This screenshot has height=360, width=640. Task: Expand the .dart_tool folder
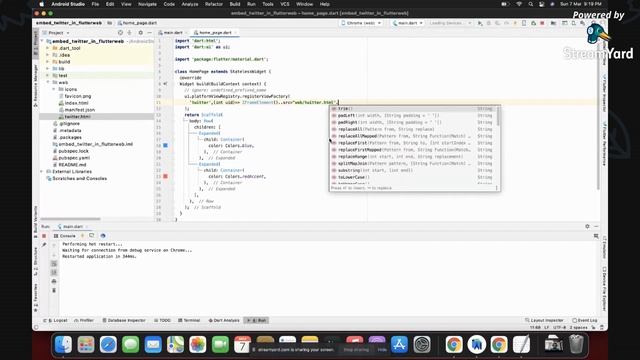48,48
